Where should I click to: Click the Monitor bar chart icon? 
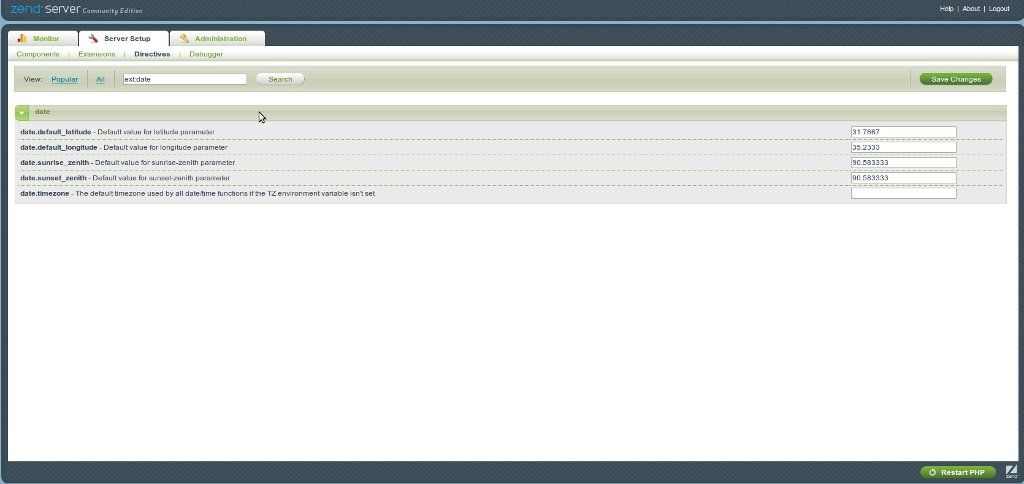22,39
